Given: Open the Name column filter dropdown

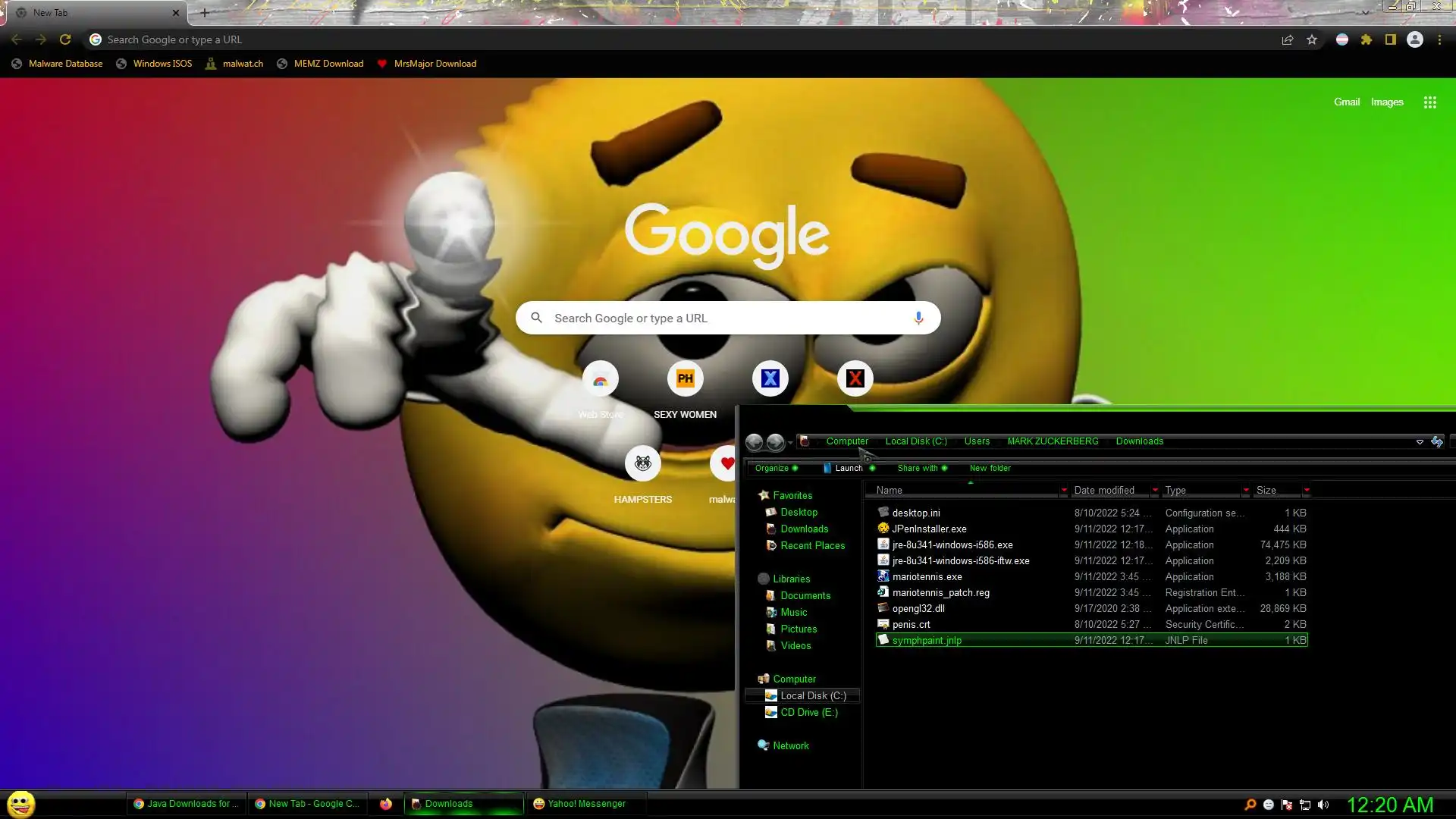Looking at the screenshot, I should click(x=1064, y=491).
